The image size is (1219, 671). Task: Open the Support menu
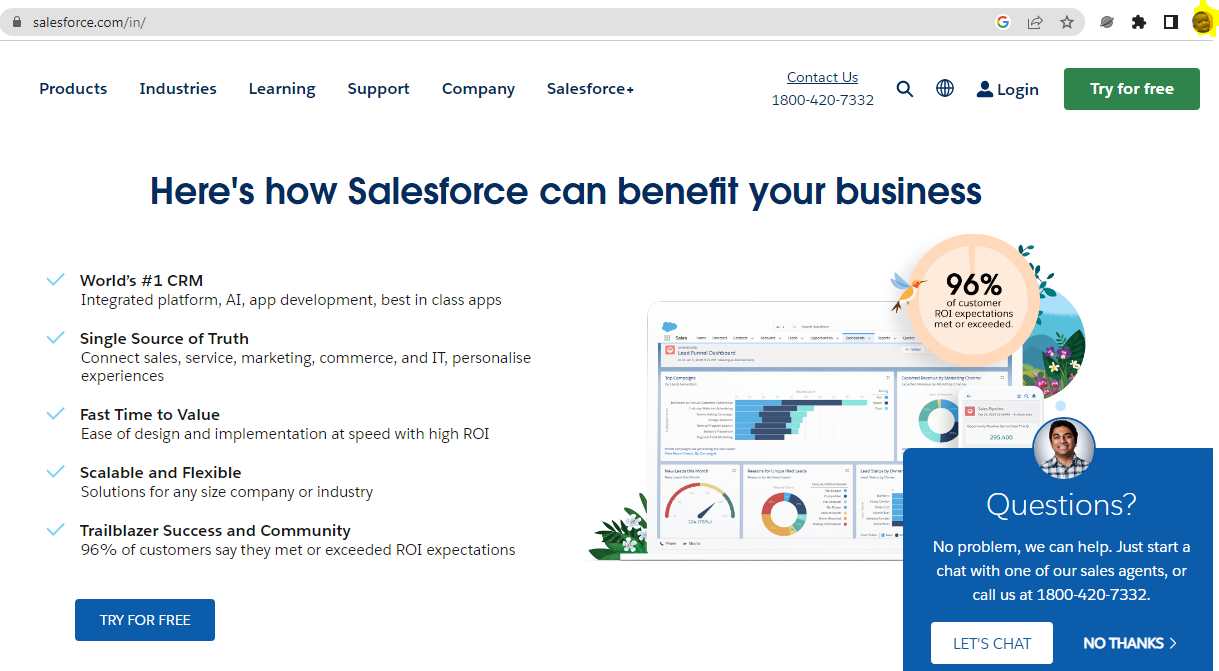pos(378,89)
